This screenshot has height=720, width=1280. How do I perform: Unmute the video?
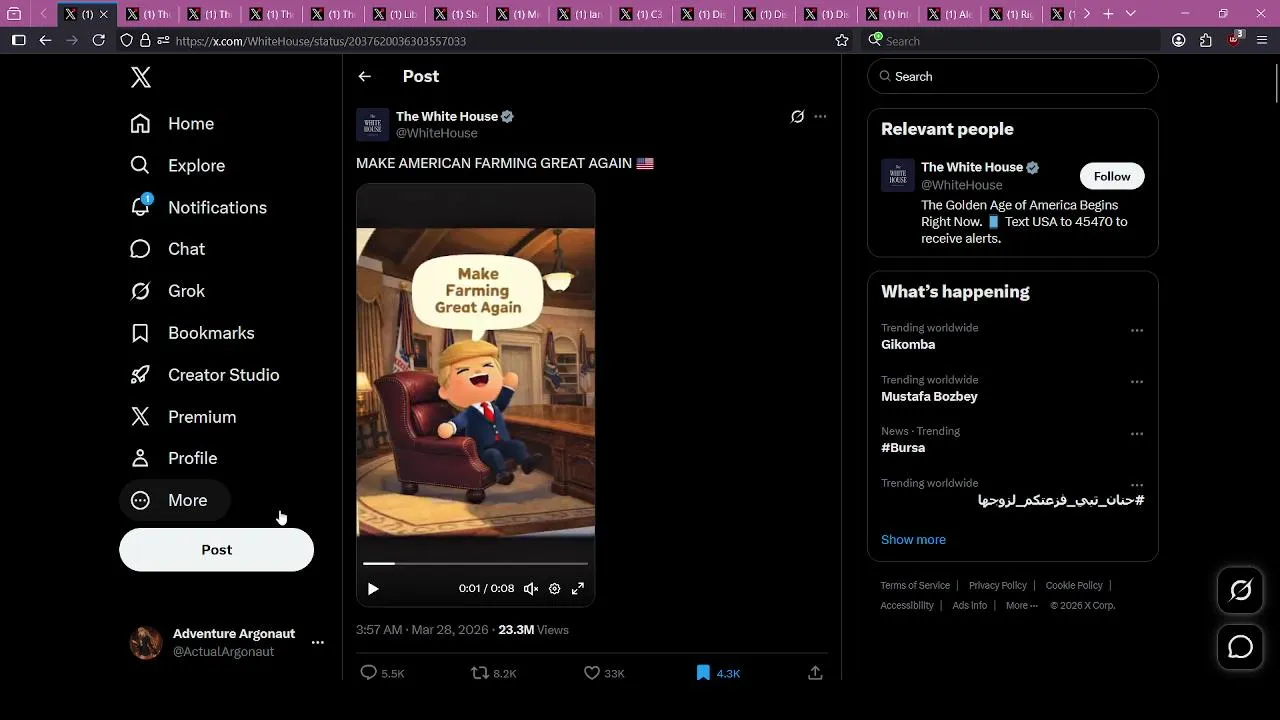point(531,589)
